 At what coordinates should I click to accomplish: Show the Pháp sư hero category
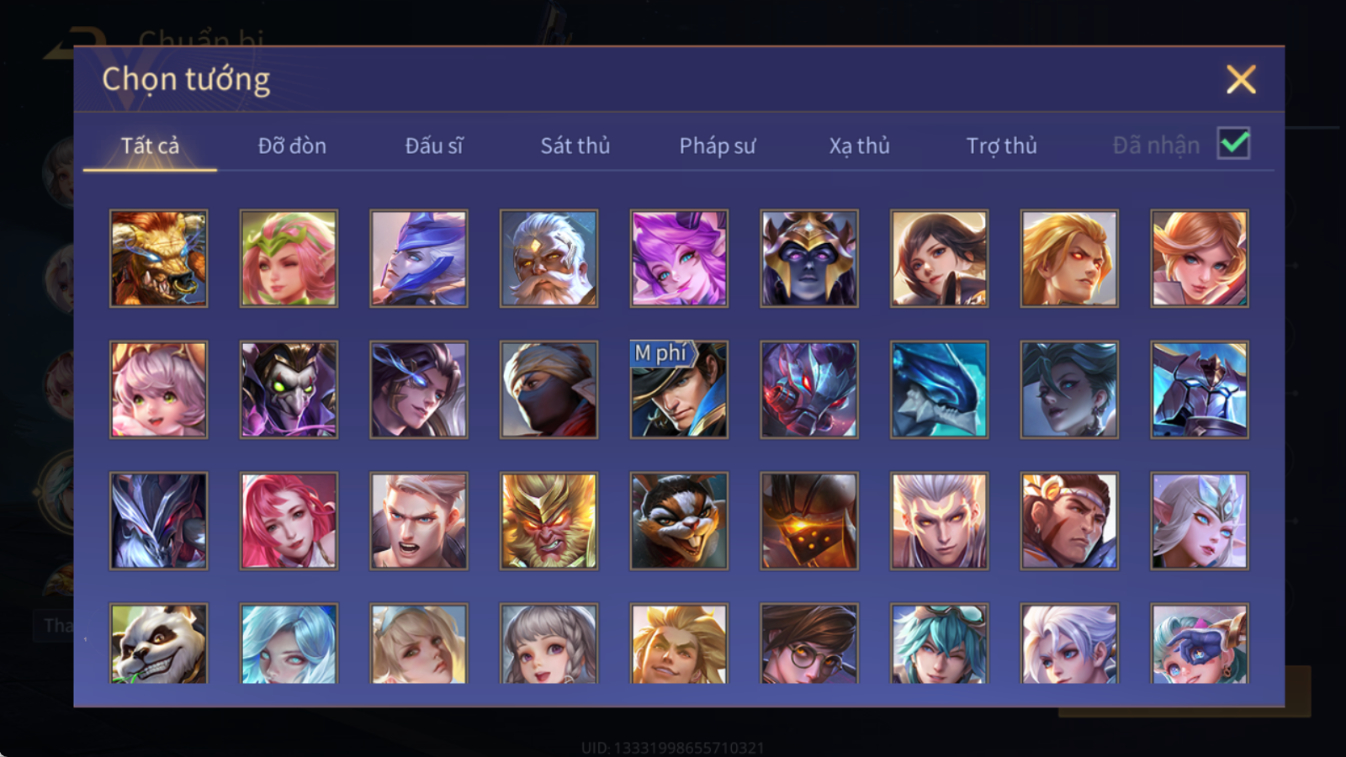(717, 146)
